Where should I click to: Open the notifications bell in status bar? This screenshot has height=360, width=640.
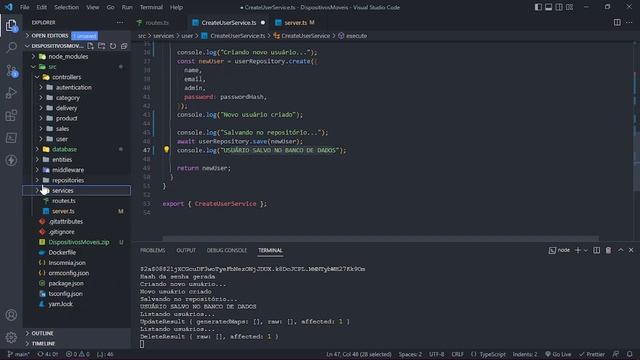tap(629, 354)
